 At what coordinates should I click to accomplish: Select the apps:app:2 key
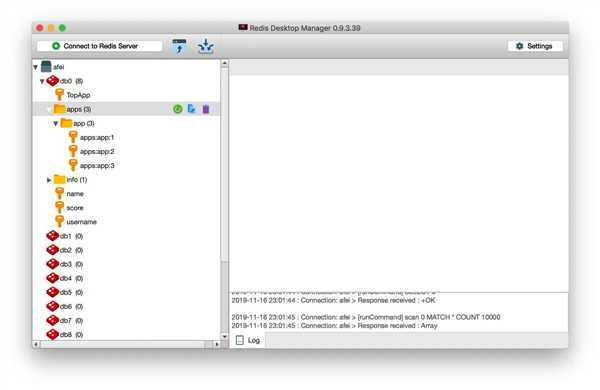(97, 152)
